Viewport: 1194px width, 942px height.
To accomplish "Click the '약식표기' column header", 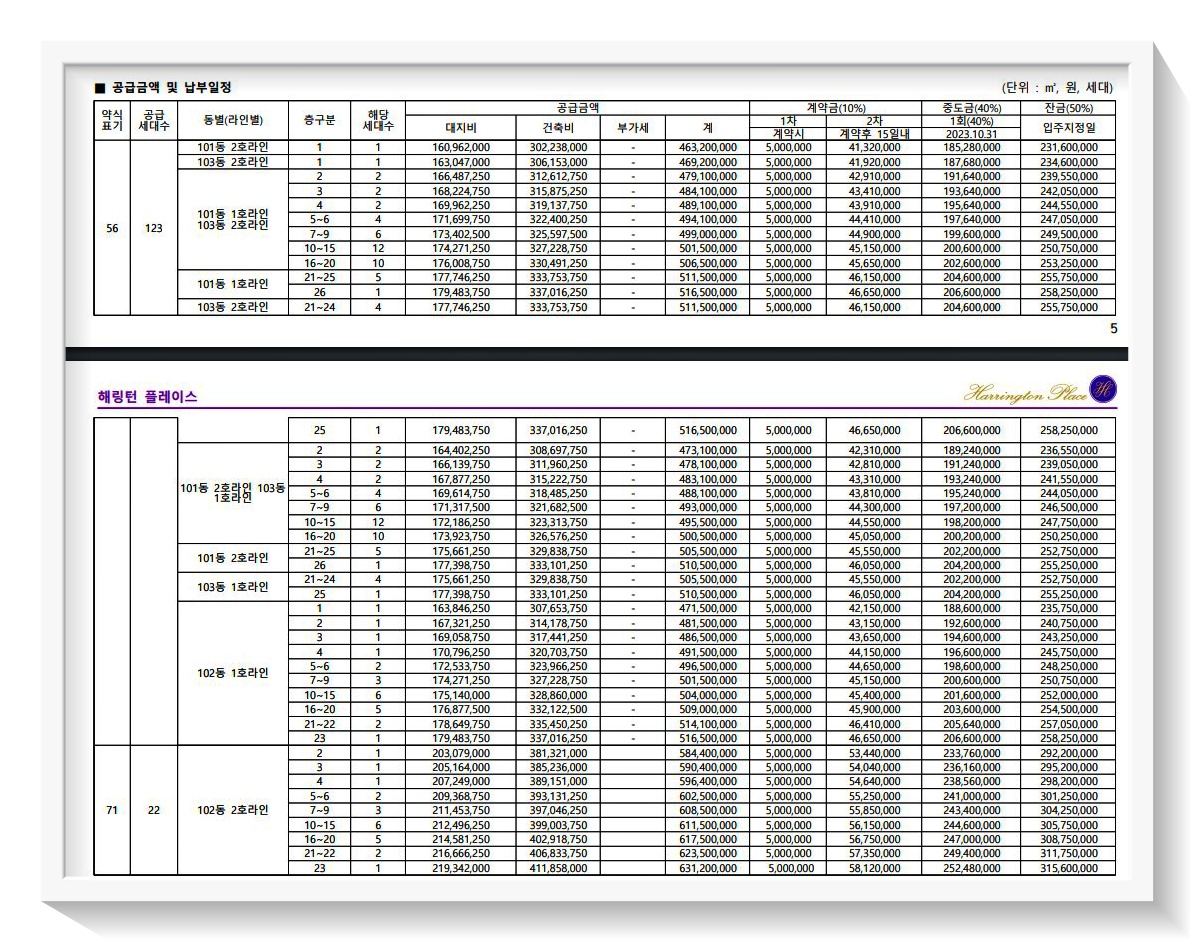I will pyautogui.click(x=112, y=120).
